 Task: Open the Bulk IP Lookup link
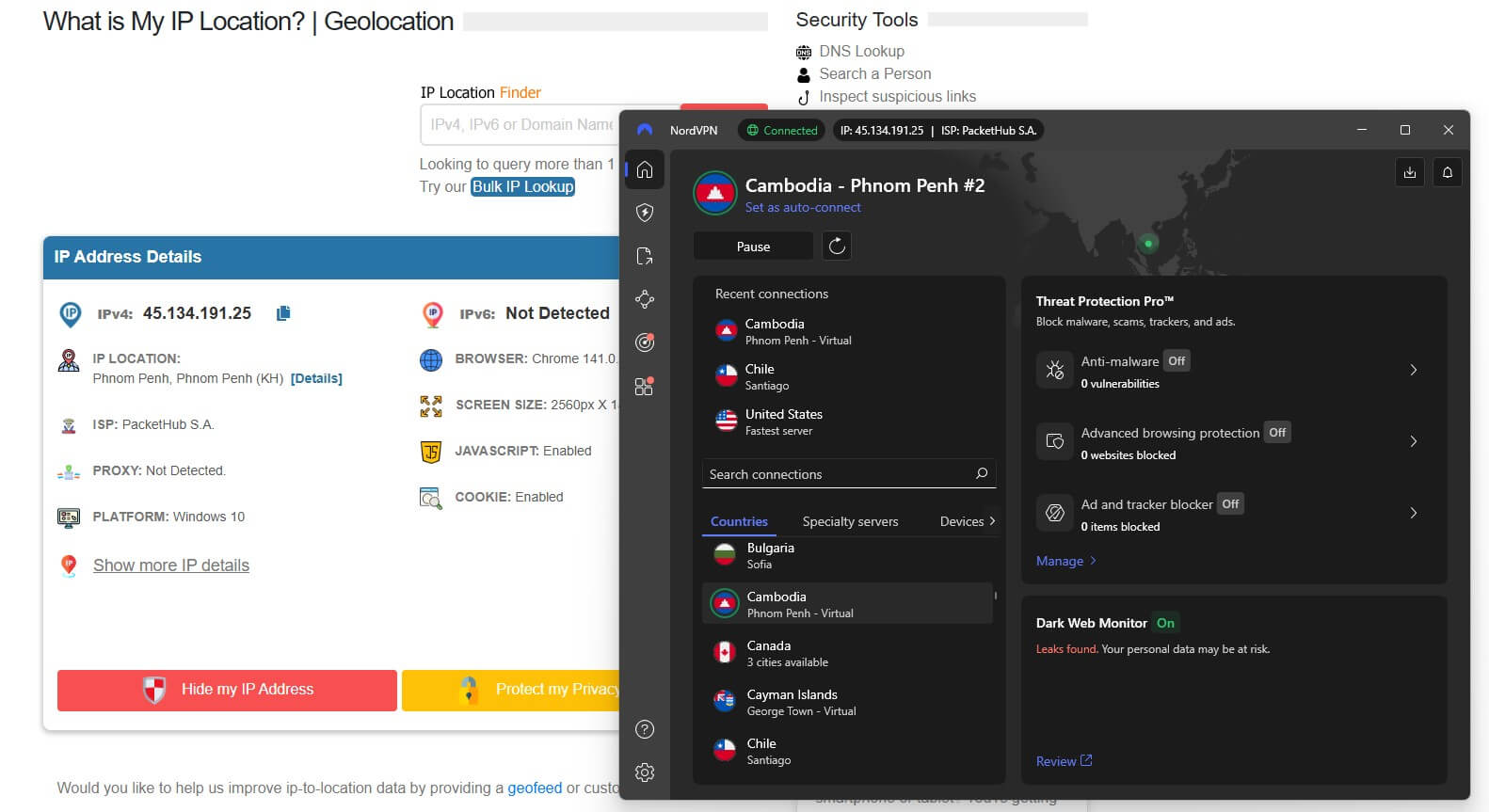[x=522, y=186]
